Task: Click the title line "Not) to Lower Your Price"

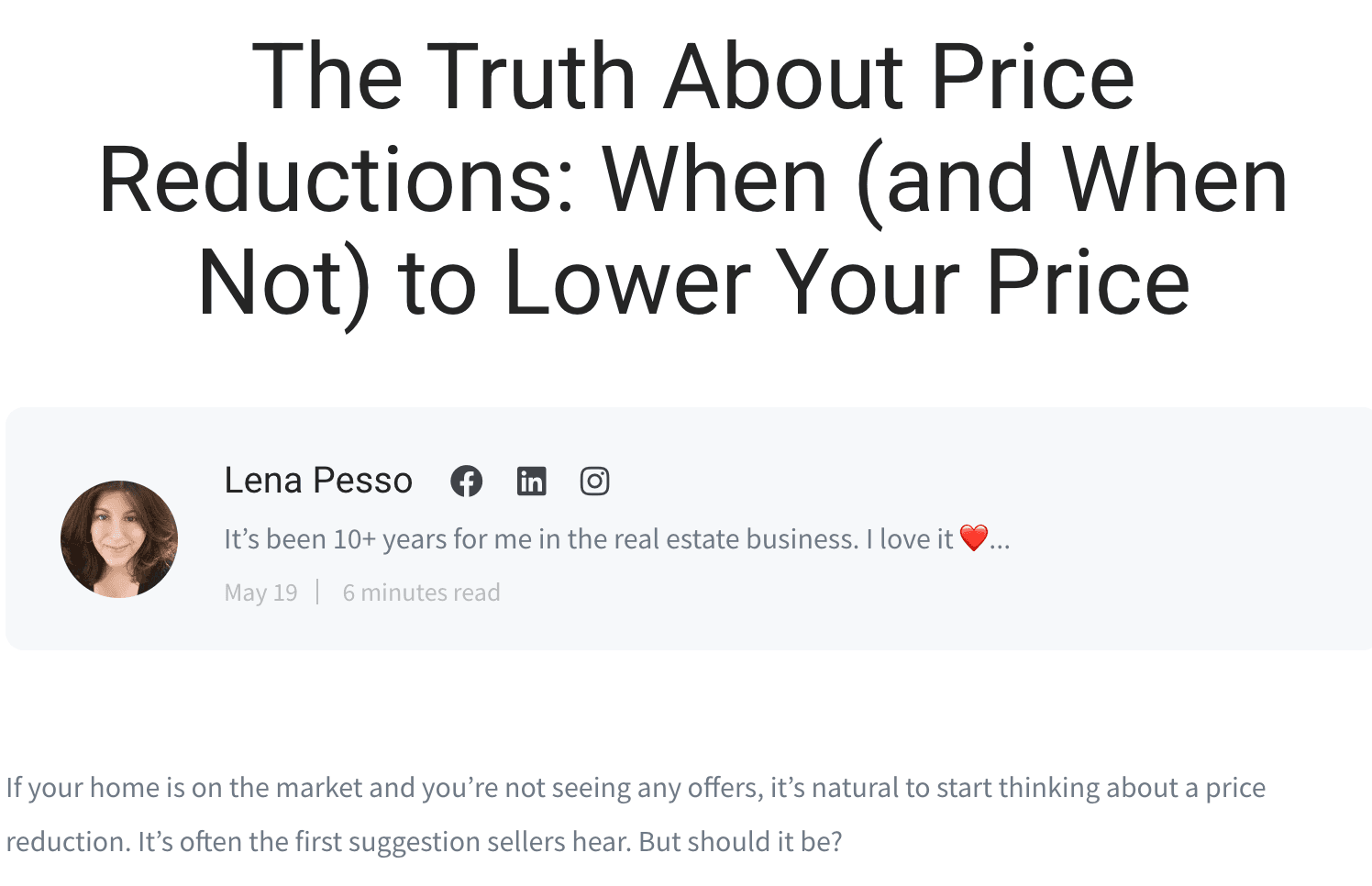Action: click(x=692, y=282)
